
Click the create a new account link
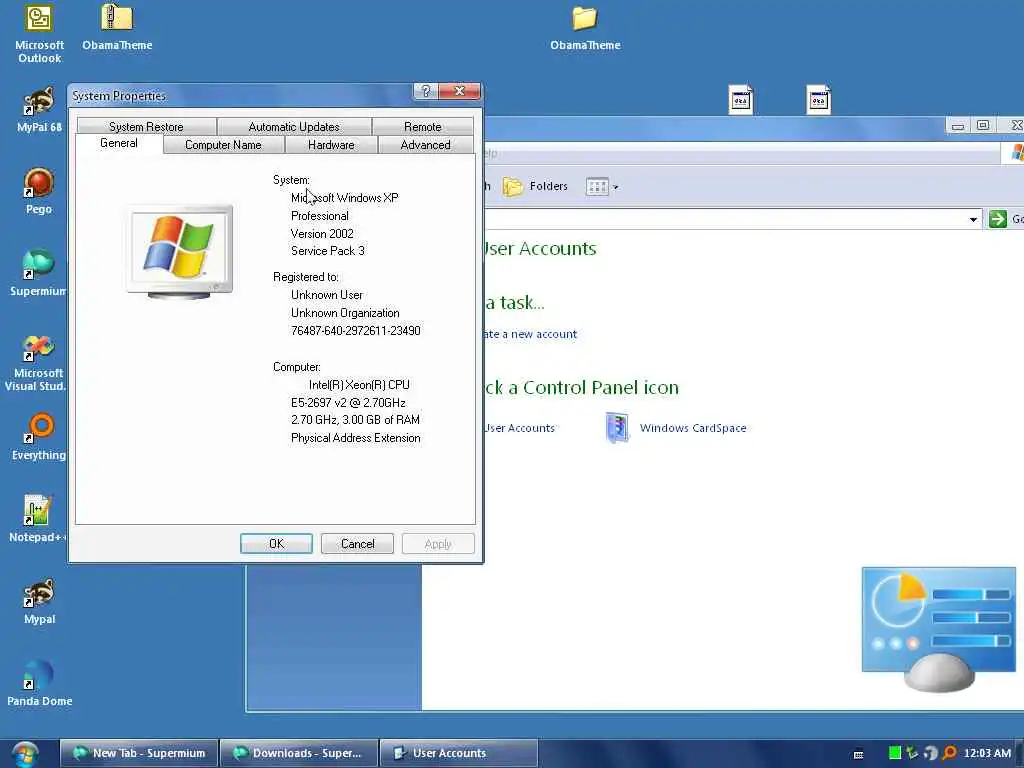tap(530, 334)
